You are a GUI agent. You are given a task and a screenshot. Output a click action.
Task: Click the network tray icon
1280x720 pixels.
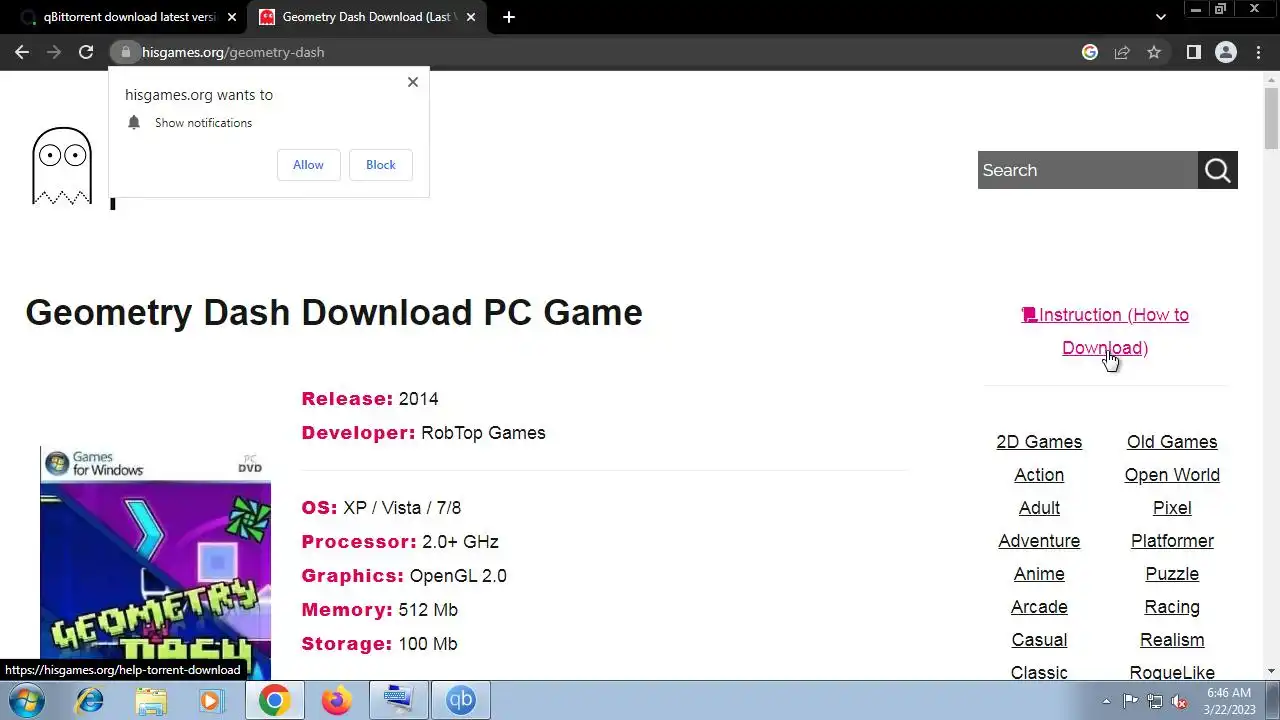click(1155, 701)
